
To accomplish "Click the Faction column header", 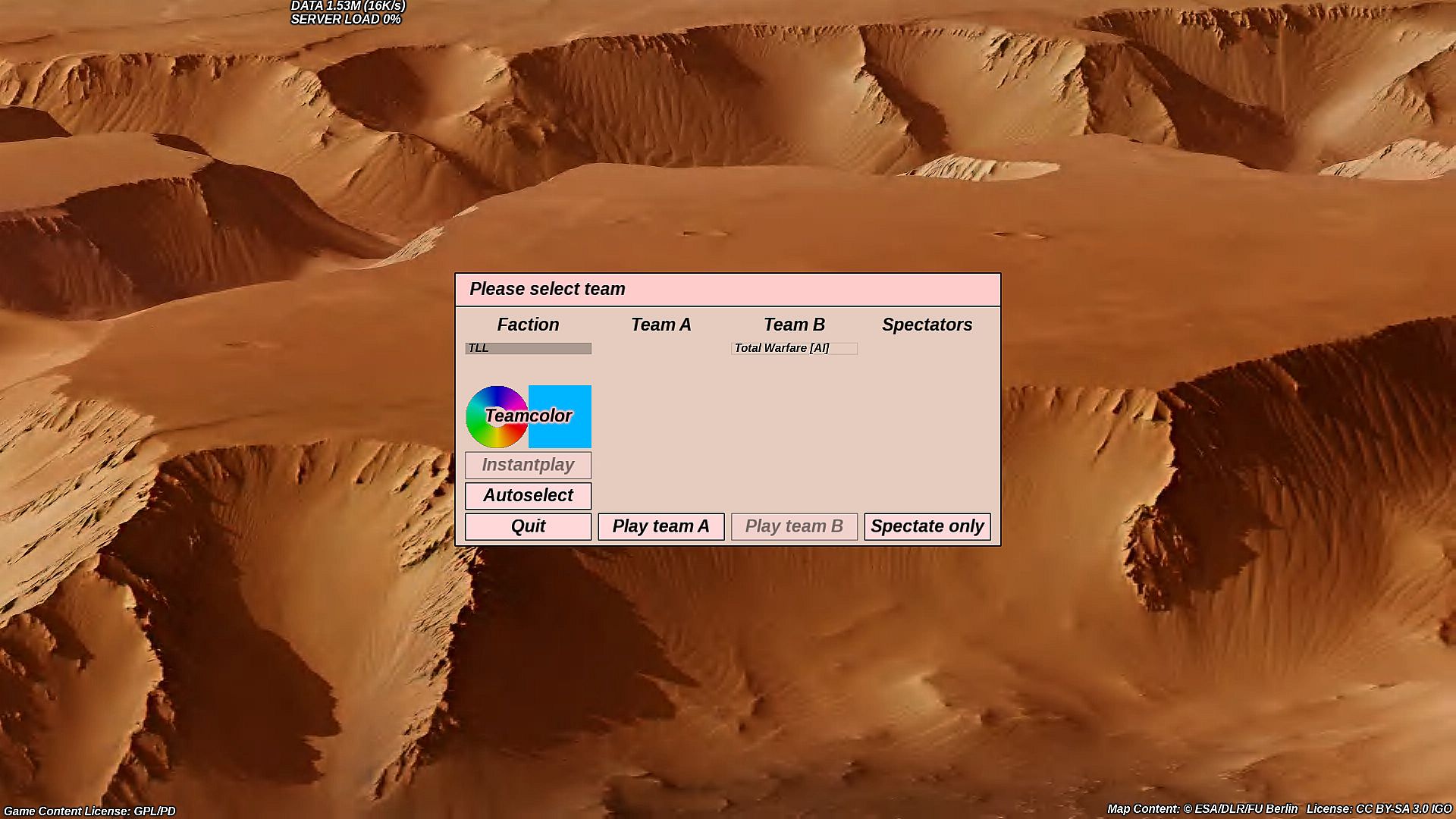I will click(x=528, y=325).
